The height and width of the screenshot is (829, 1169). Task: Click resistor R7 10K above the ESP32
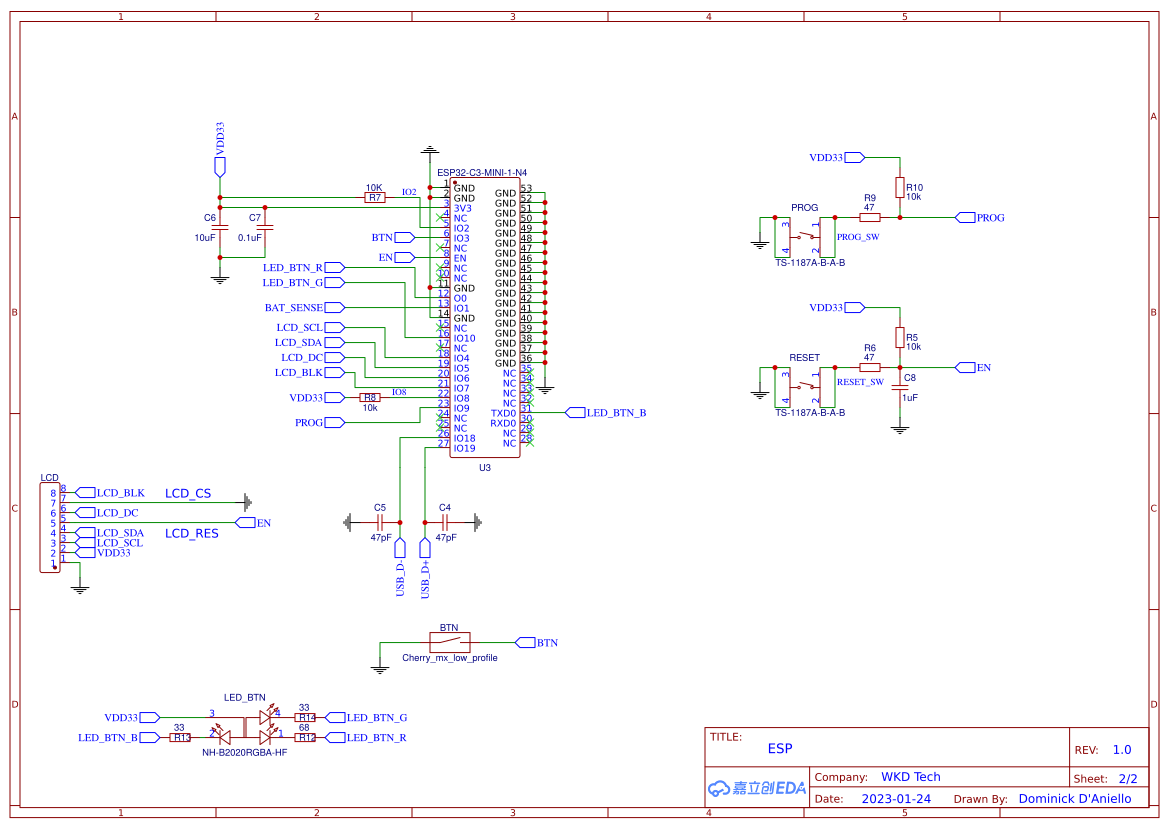(374, 196)
